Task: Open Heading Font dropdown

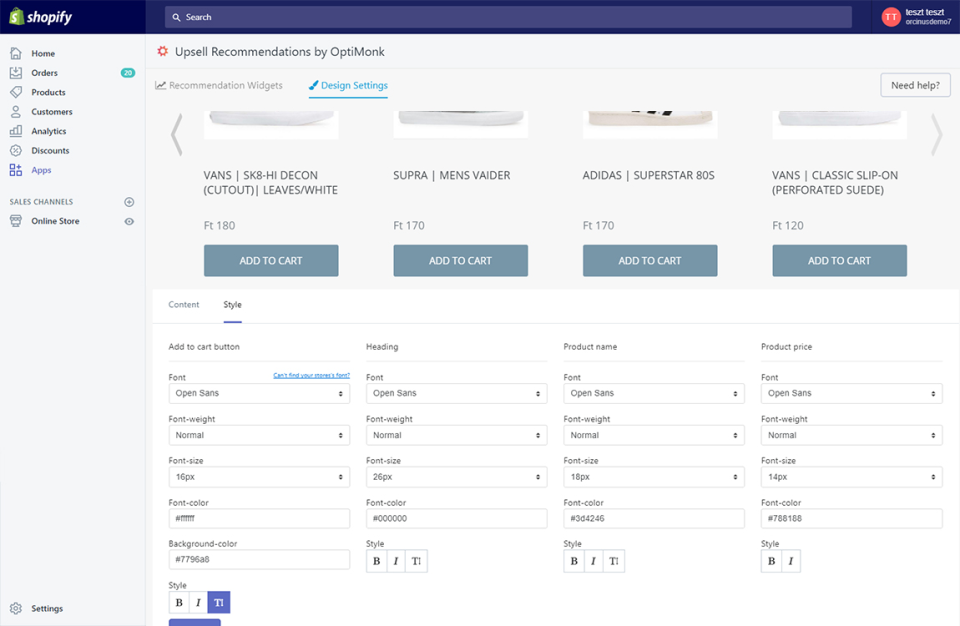Action: coord(457,393)
